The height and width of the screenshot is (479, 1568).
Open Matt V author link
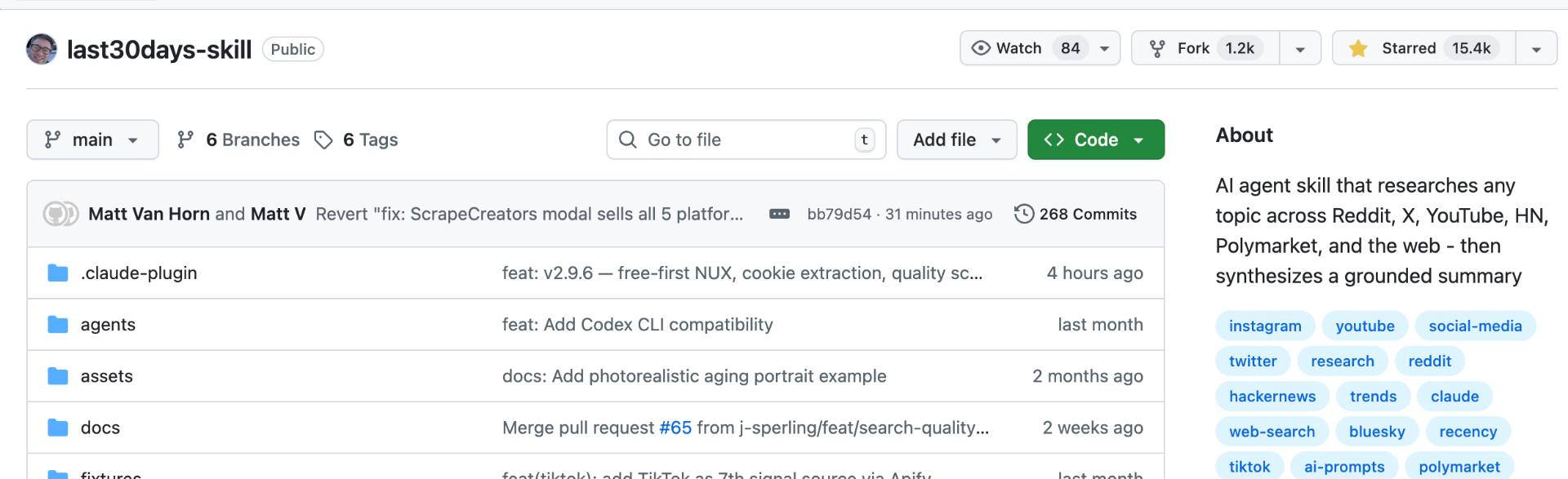(x=278, y=214)
